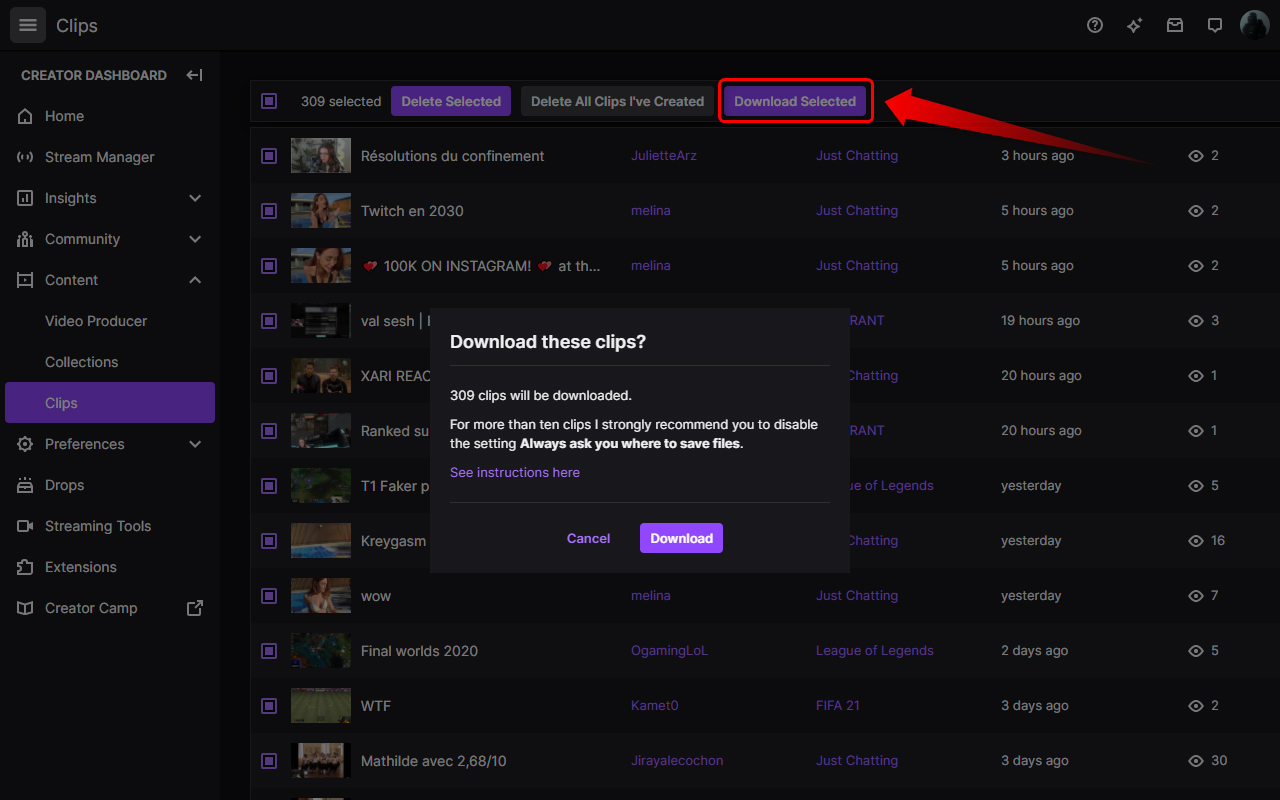Expand the Preferences submenu chevron
The height and width of the screenshot is (800, 1280).
tap(195, 444)
